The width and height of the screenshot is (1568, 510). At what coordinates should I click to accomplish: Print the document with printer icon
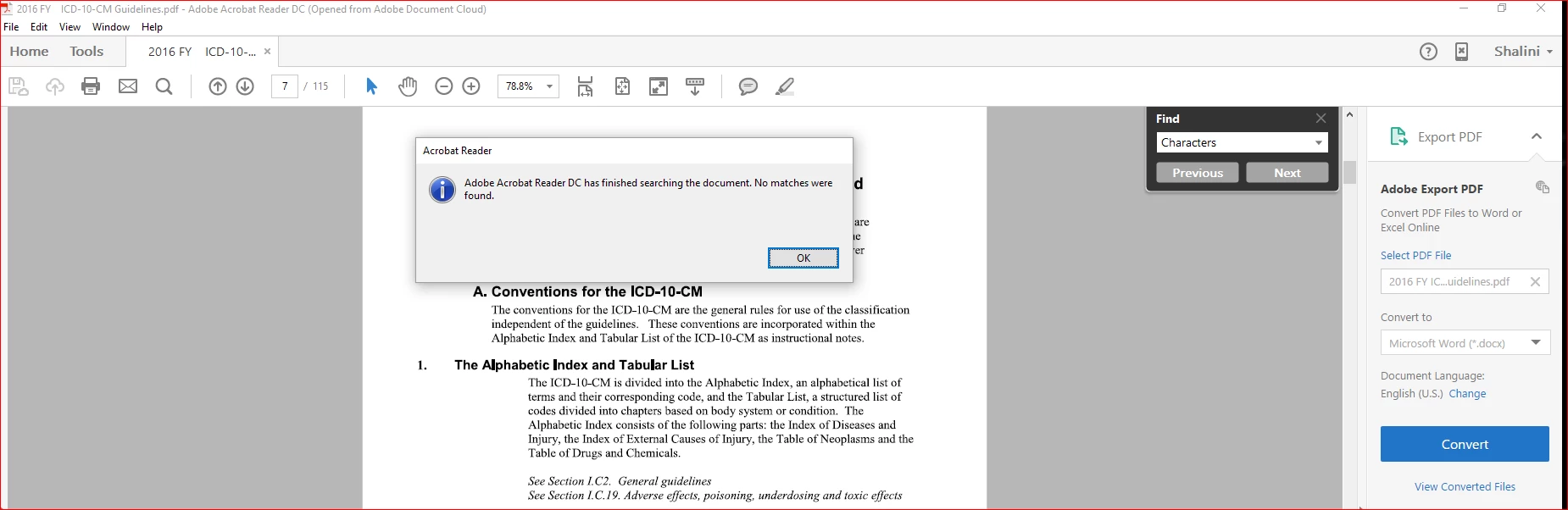coord(91,86)
